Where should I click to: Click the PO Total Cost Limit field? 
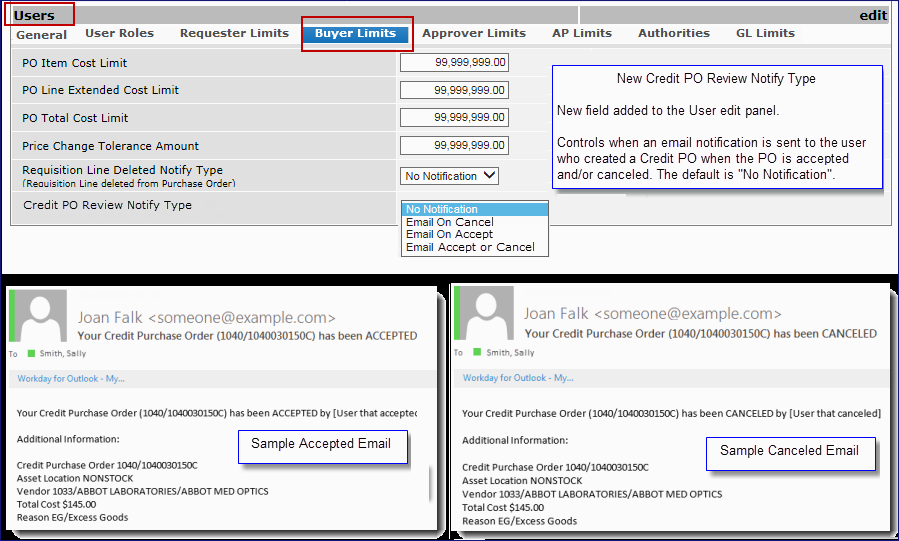tap(454, 118)
